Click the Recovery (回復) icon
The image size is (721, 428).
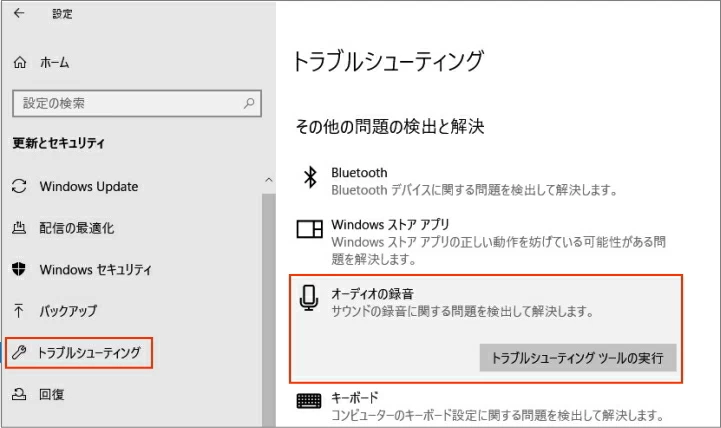(19, 394)
